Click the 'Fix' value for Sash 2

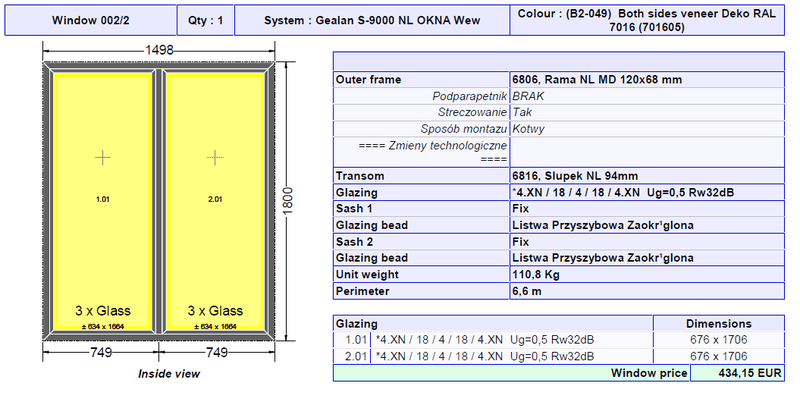coord(521,242)
